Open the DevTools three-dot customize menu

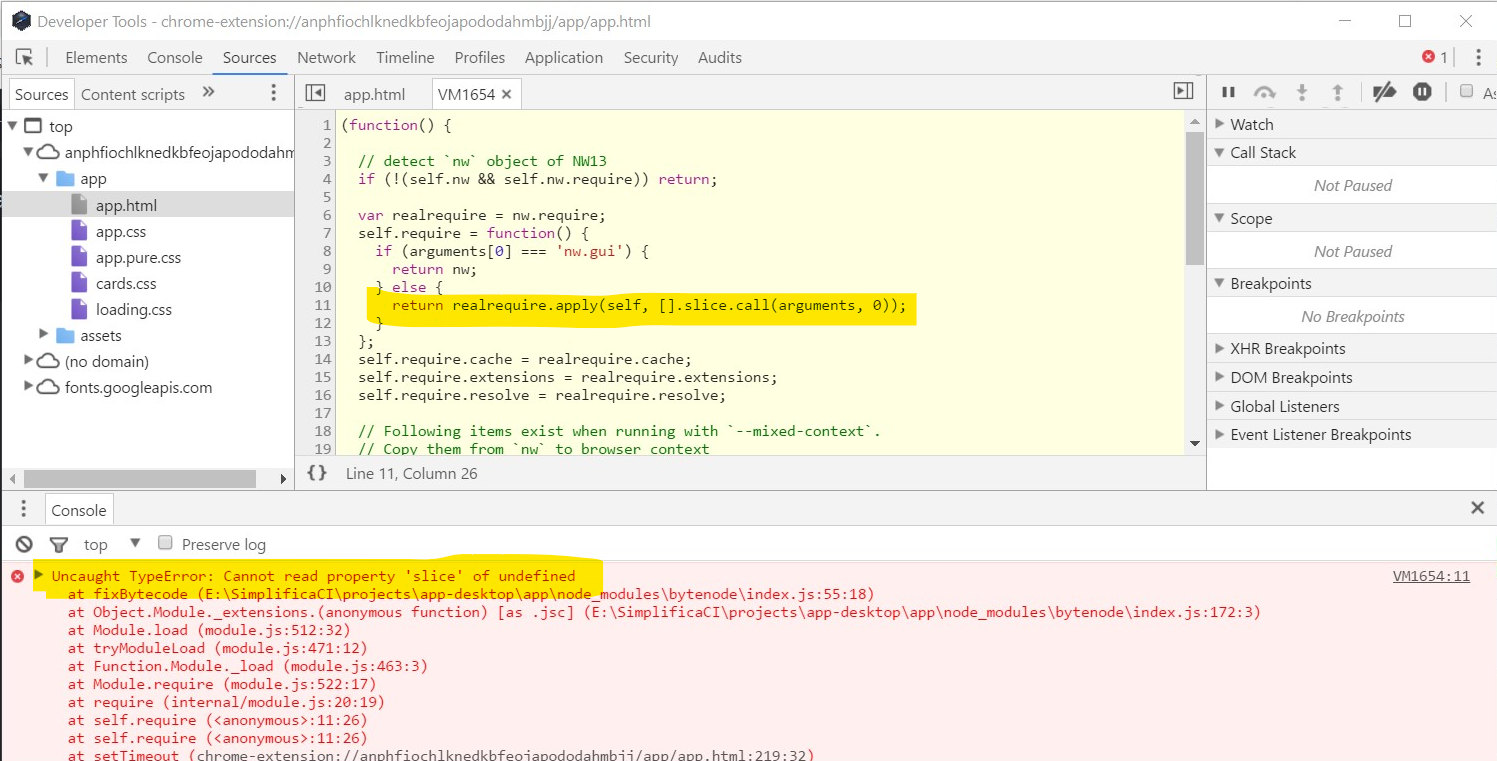click(x=1478, y=58)
